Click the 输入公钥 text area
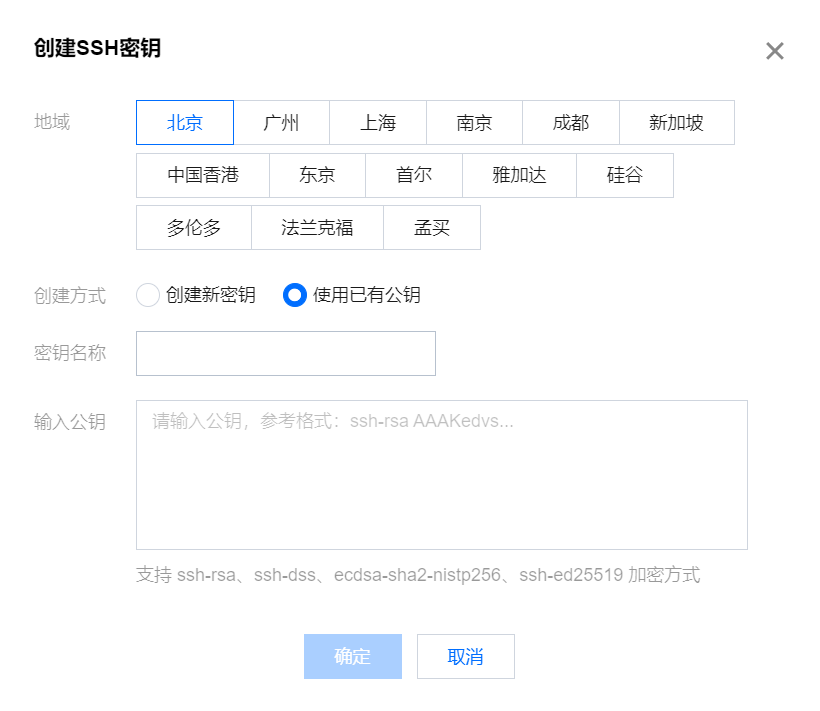 pyautogui.click(x=440, y=474)
